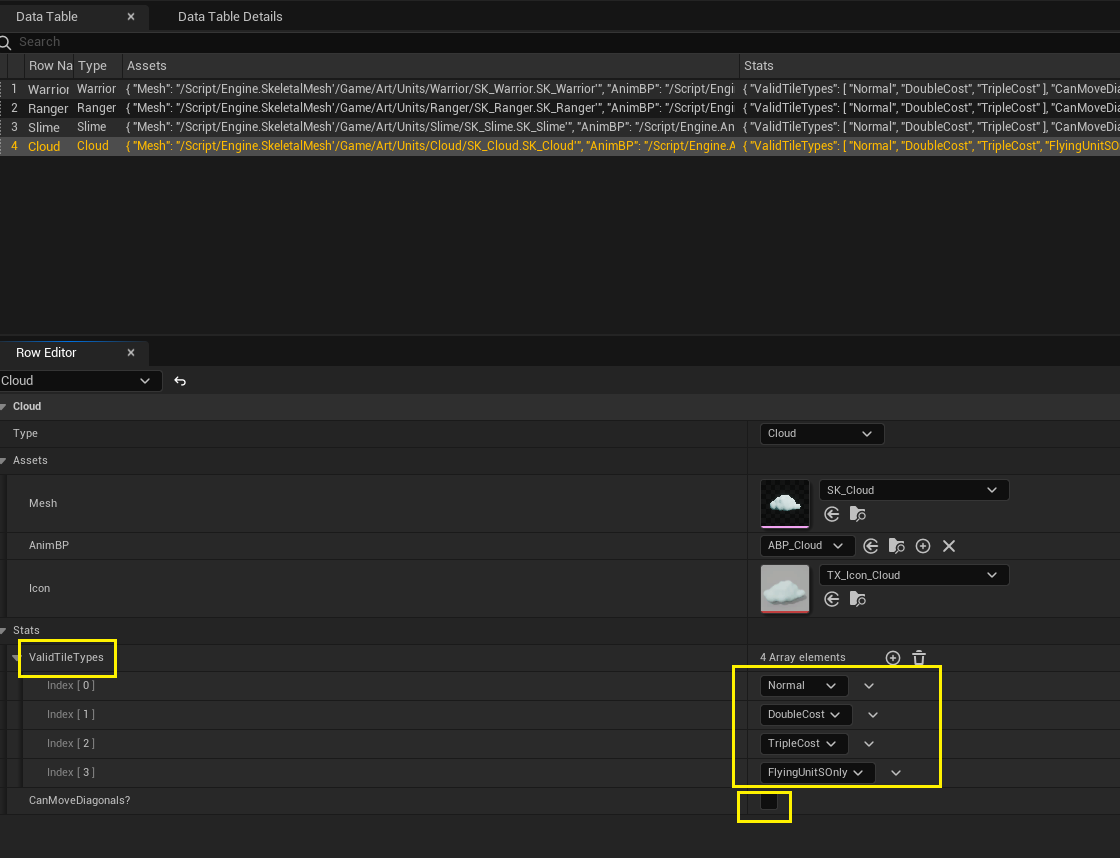Image resolution: width=1120 pixels, height=858 pixels.
Task: Click the SK_Cloud mesh thumbnail
Action: point(785,504)
